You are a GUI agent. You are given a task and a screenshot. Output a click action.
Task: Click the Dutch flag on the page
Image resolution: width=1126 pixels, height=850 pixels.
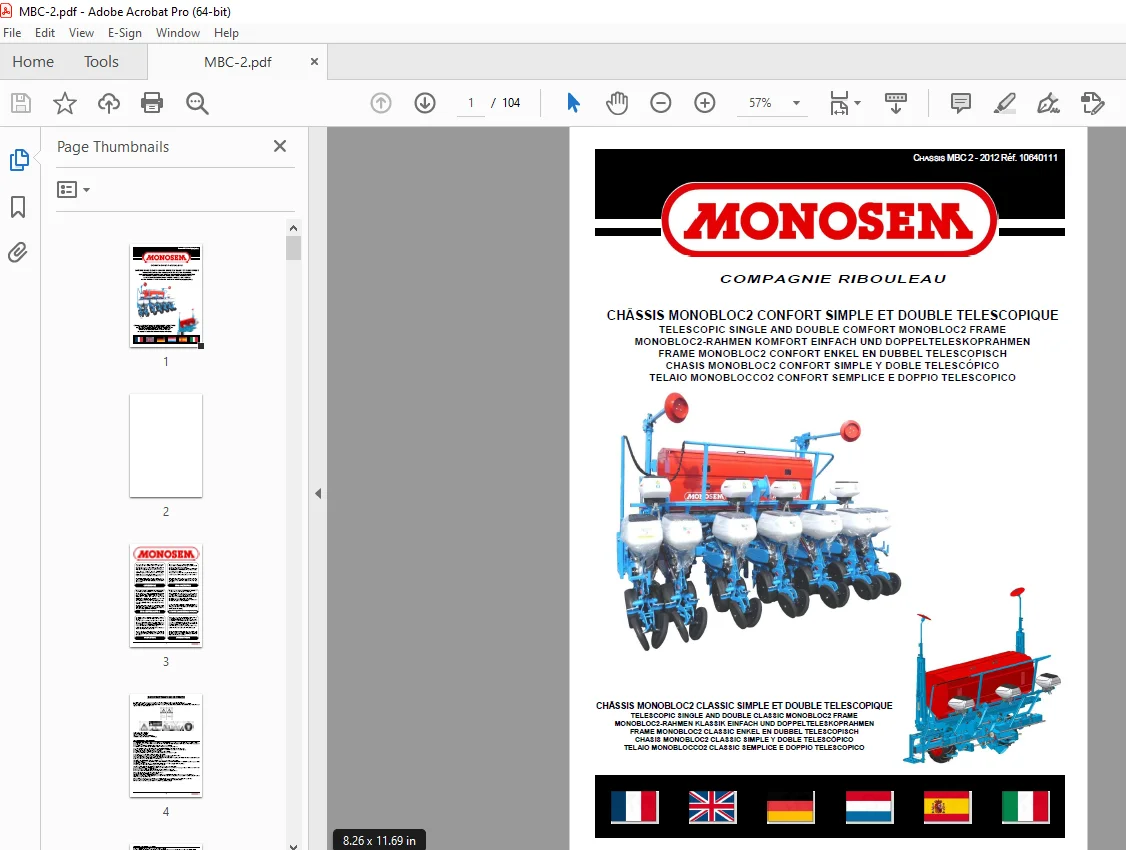(x=869, y=807)
